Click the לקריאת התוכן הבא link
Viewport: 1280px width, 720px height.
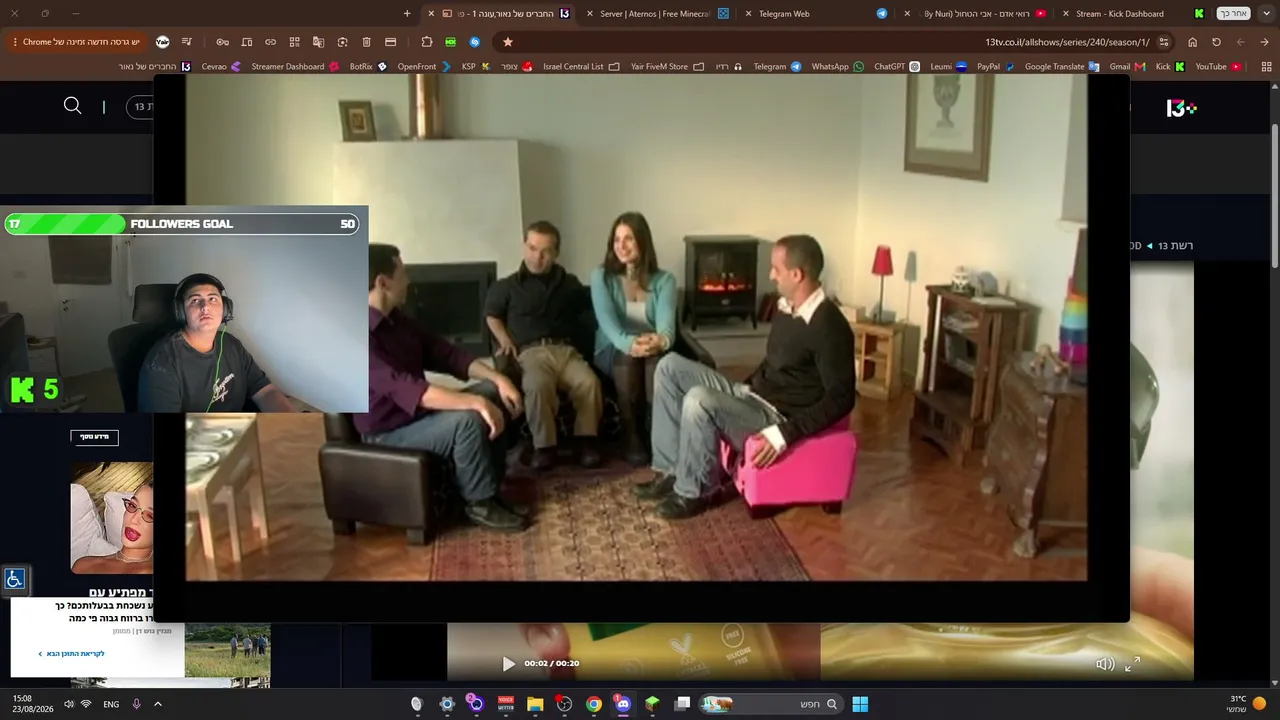[x=72, y=654]
